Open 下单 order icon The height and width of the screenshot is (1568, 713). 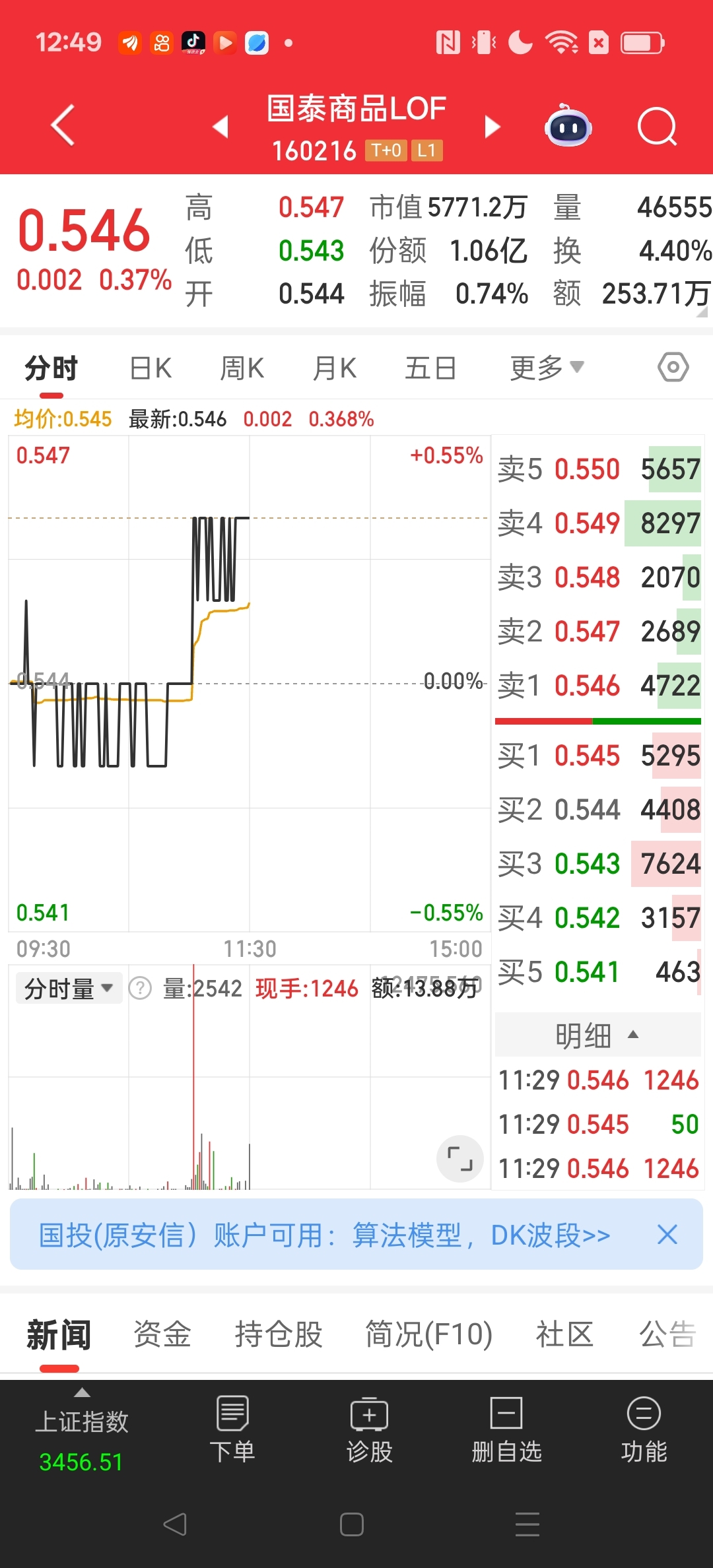[x=232, y=1429]
